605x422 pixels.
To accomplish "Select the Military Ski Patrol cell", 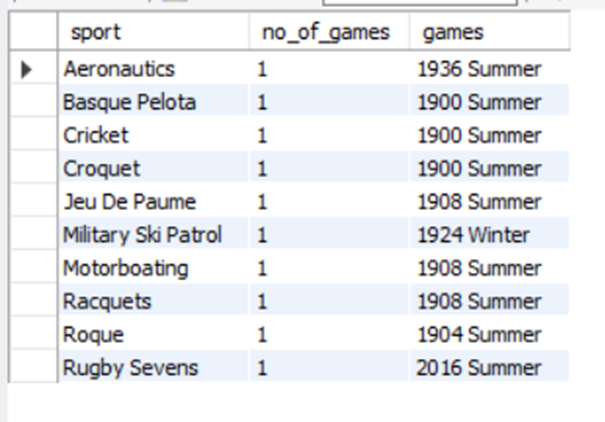I will (x=153, y=235).
